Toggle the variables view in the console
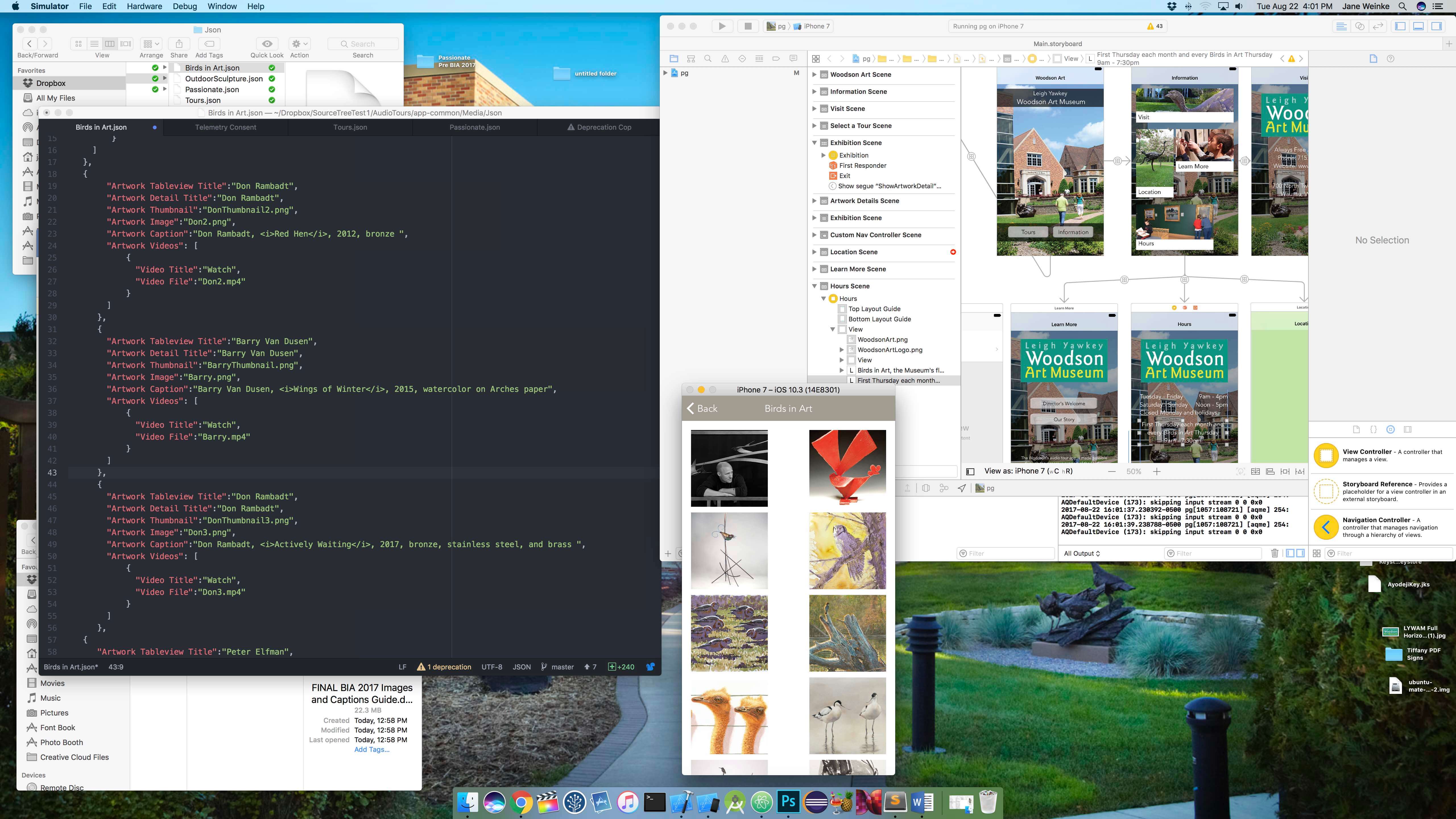The height and width of the screenshot is (819, 1456). click(1290, 553)
